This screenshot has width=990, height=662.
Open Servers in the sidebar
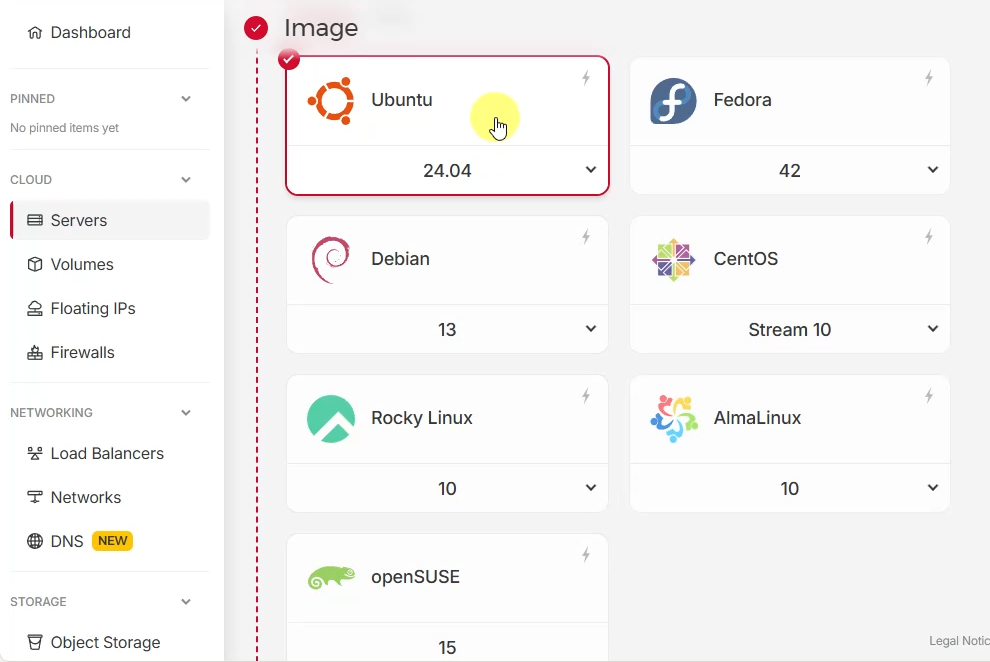click(79, 220)
